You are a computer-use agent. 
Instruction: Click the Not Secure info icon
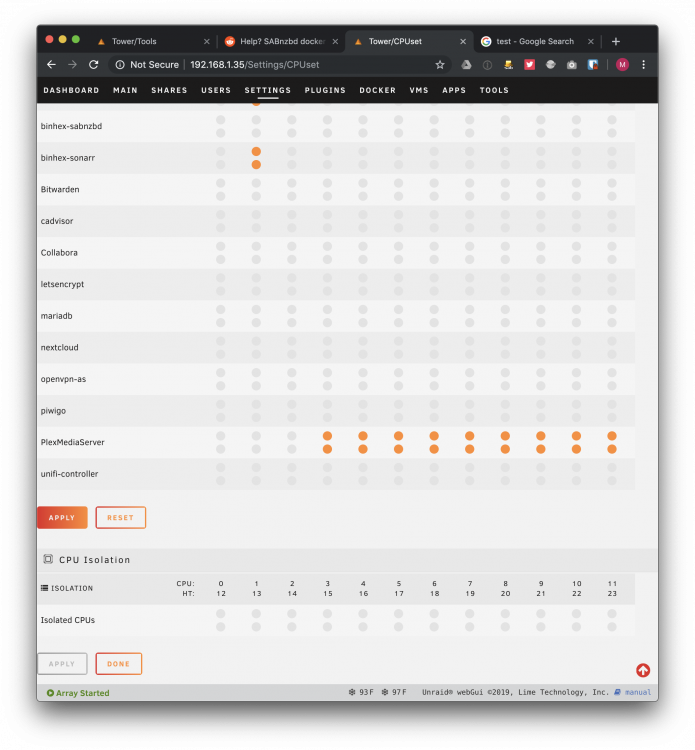coord(120,65)
